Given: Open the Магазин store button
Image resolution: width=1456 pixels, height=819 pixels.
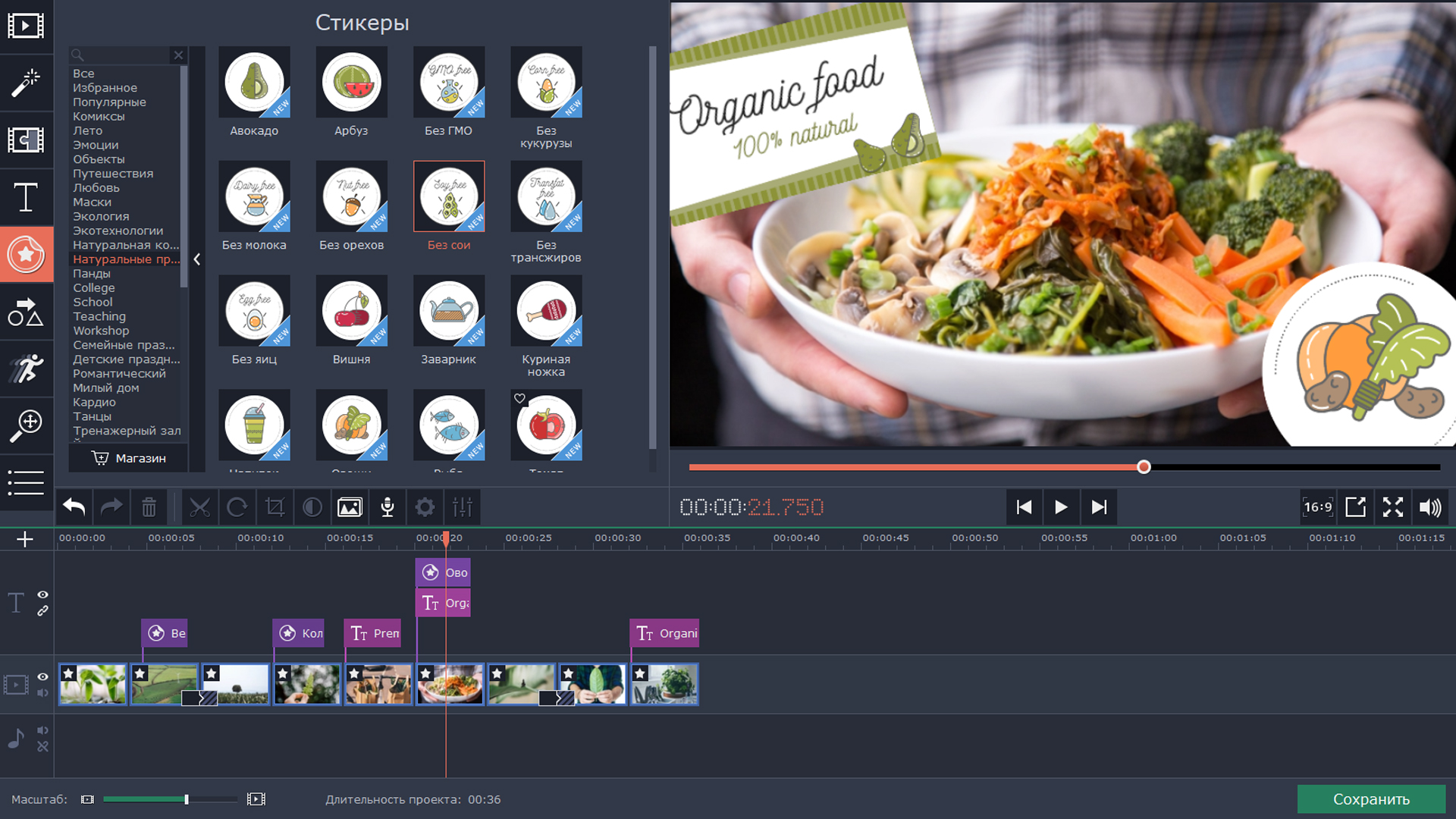Looking at the screenshot, I should pos(129,458).
